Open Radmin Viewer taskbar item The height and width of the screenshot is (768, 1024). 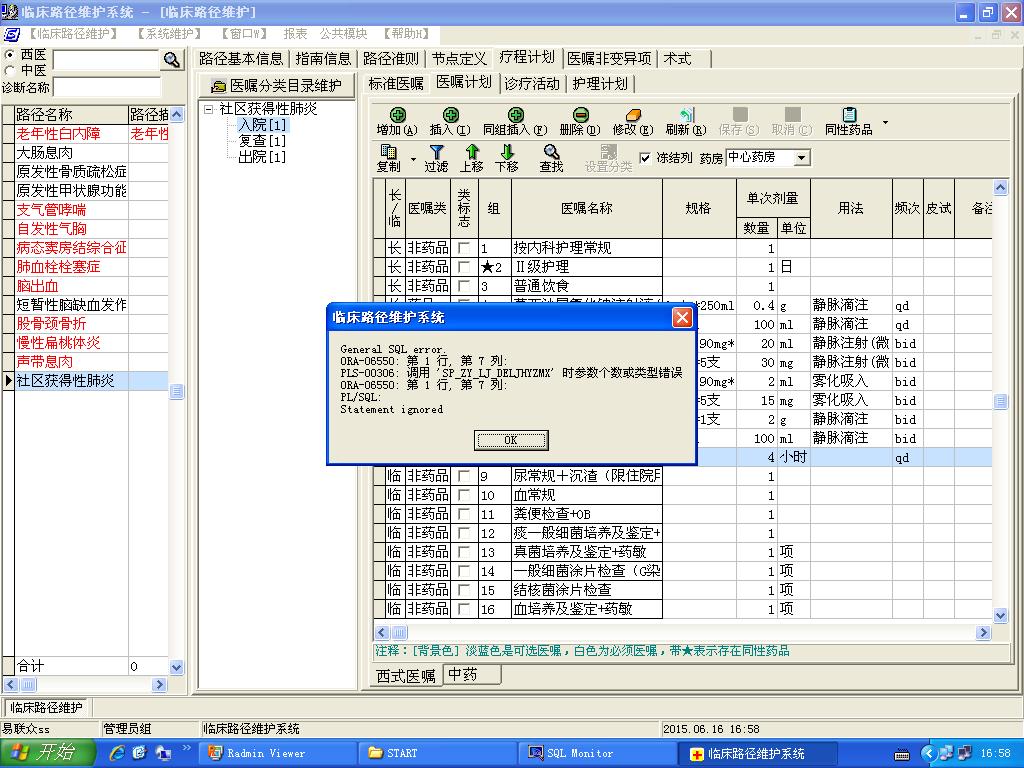[x=277, y=753]
